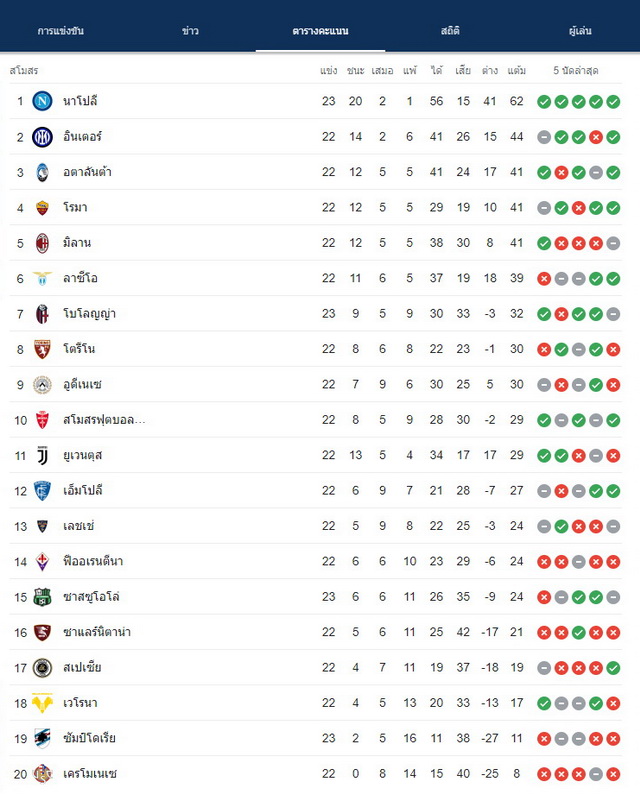Click Cremonese's grey draw indicator
Image resolution: width=640 pixels, height=795 pixels.
596,774
